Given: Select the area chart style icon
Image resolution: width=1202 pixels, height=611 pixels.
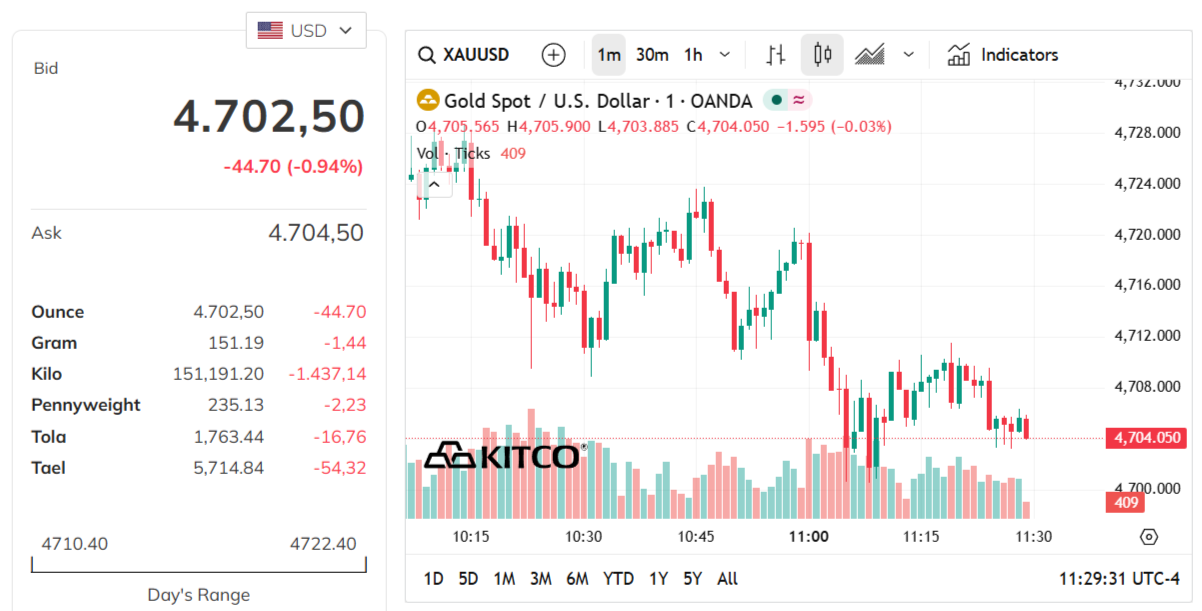Looking at the screenshot, I should click(x=869, y=54).
